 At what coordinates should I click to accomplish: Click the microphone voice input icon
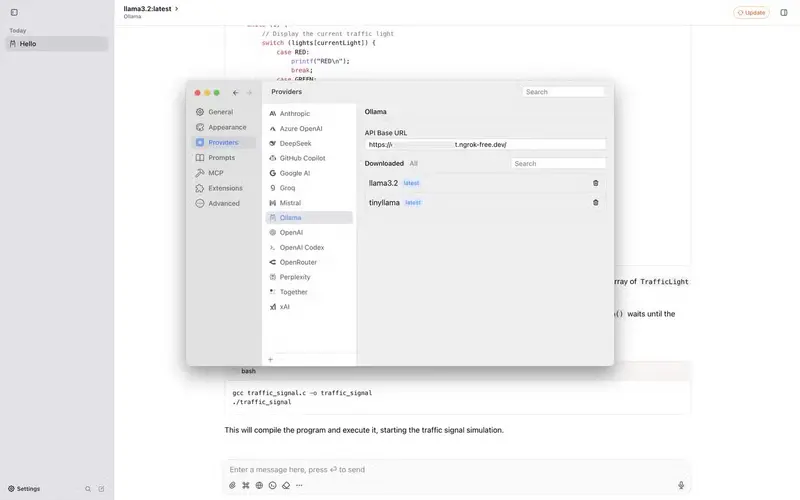coord(681,485)
